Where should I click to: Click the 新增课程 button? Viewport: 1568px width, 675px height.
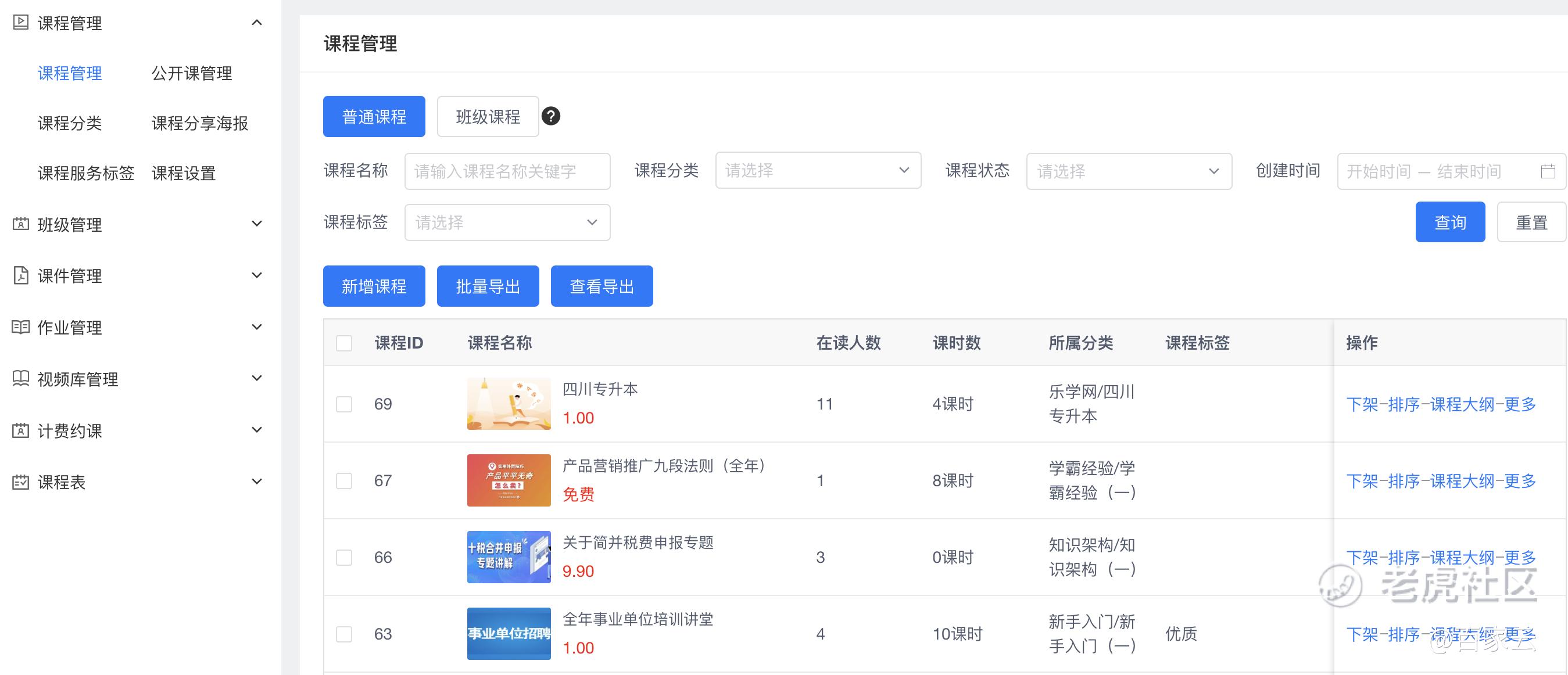tap(374, 286)
